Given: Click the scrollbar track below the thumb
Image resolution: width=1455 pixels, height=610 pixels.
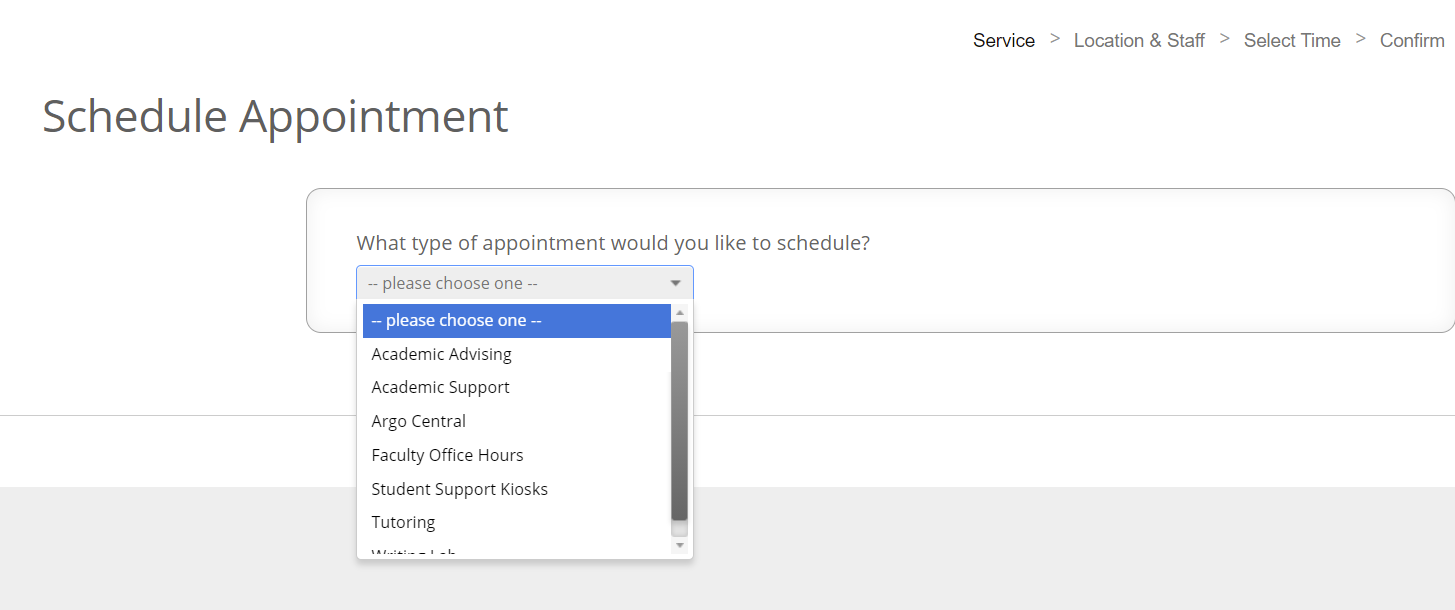Looking at the screenshot, I should [680, 529].
